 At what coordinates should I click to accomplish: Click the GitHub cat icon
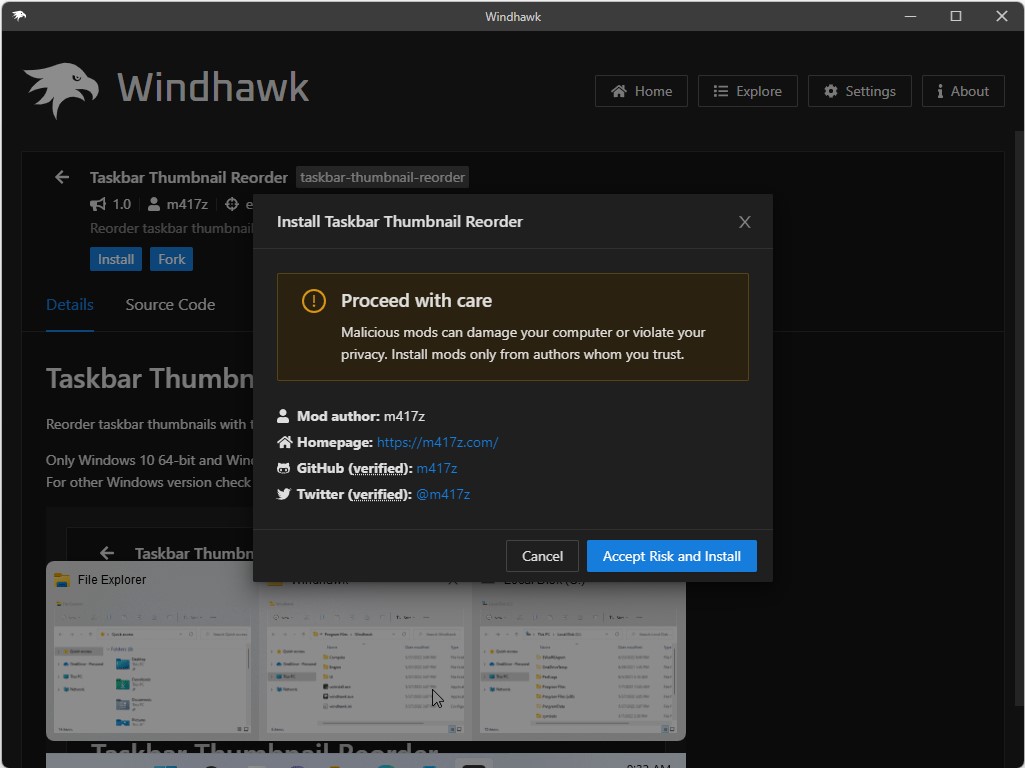(x=283, y=468)
